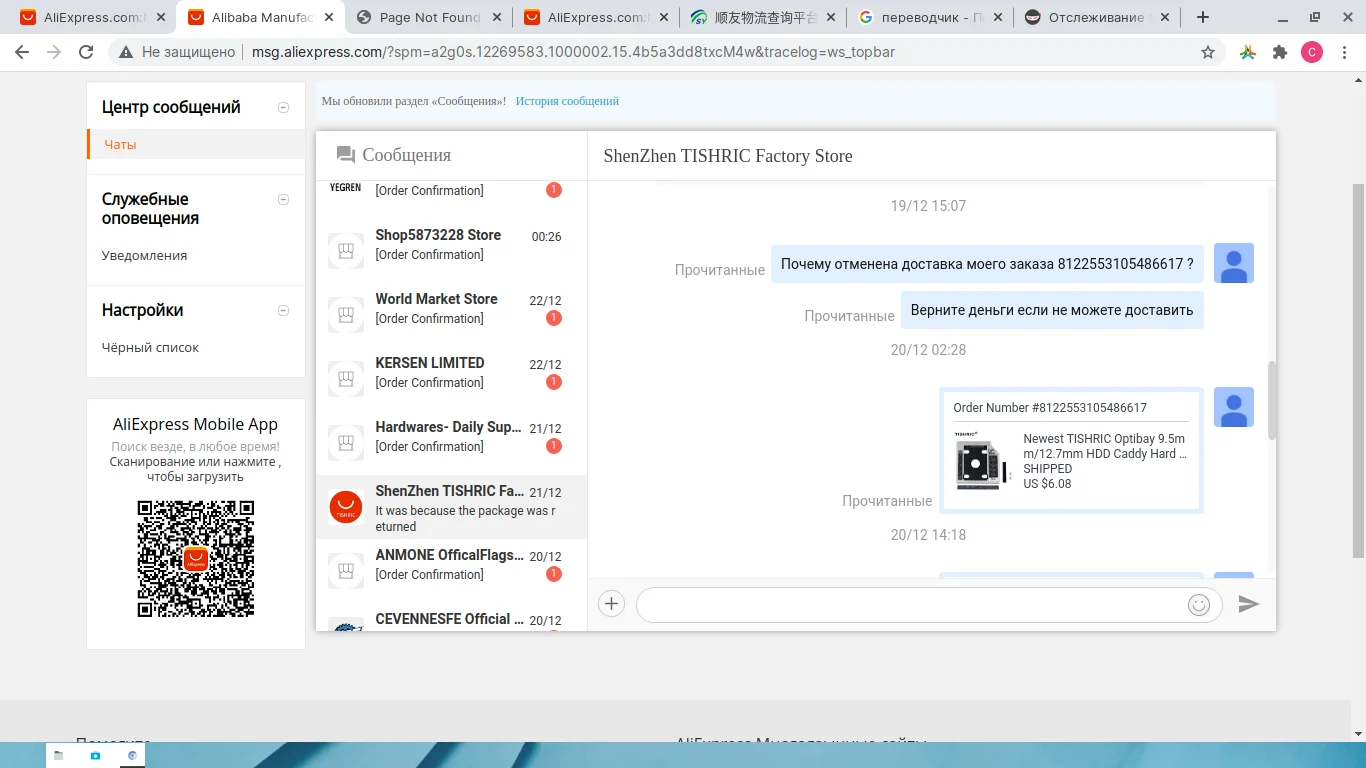Open the World Market Store conversation
Viewport: 1366px width, 768px height.
[451, 315]
